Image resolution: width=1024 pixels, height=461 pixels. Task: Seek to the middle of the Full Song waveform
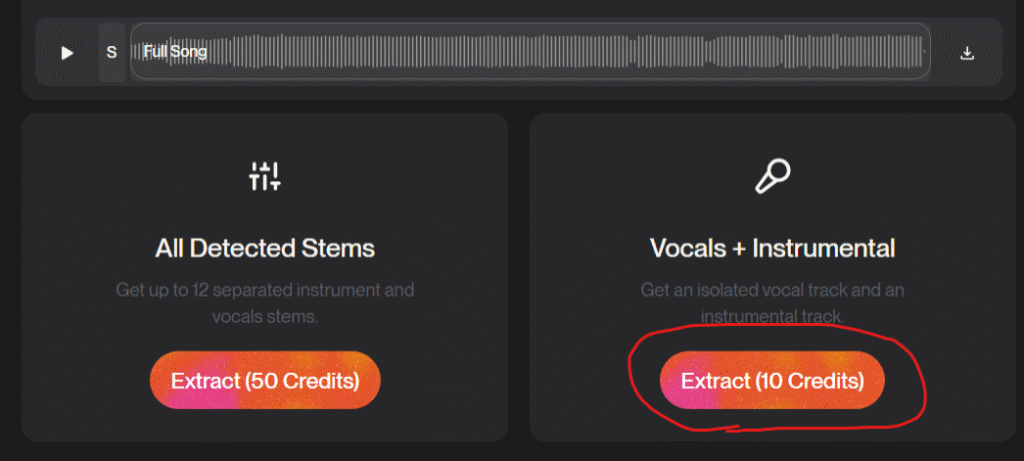coord(530,52)
